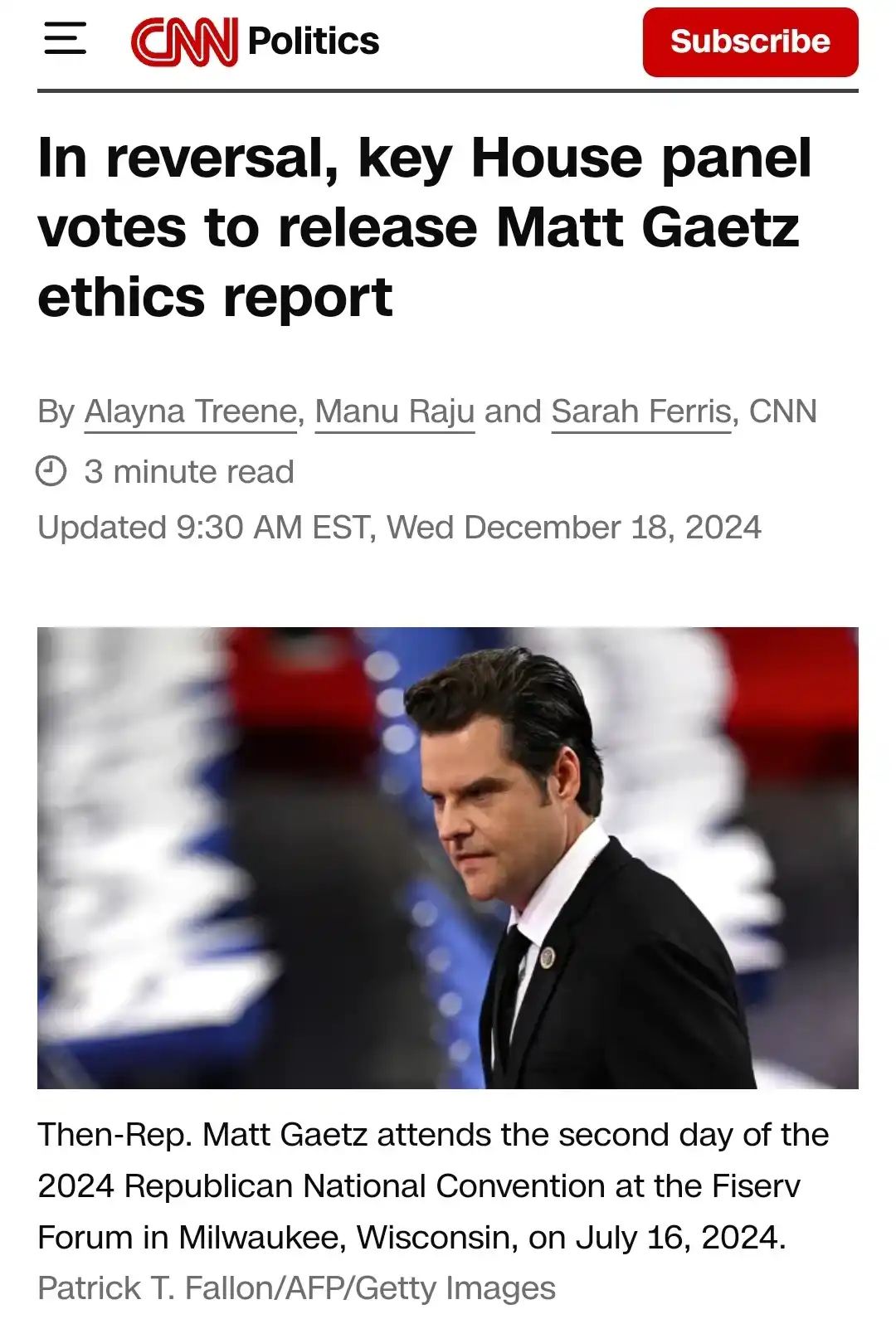This screenshot has height=1324, width=896.
Task: Open author page for Alayna Treene
Action: pos(191,411)
